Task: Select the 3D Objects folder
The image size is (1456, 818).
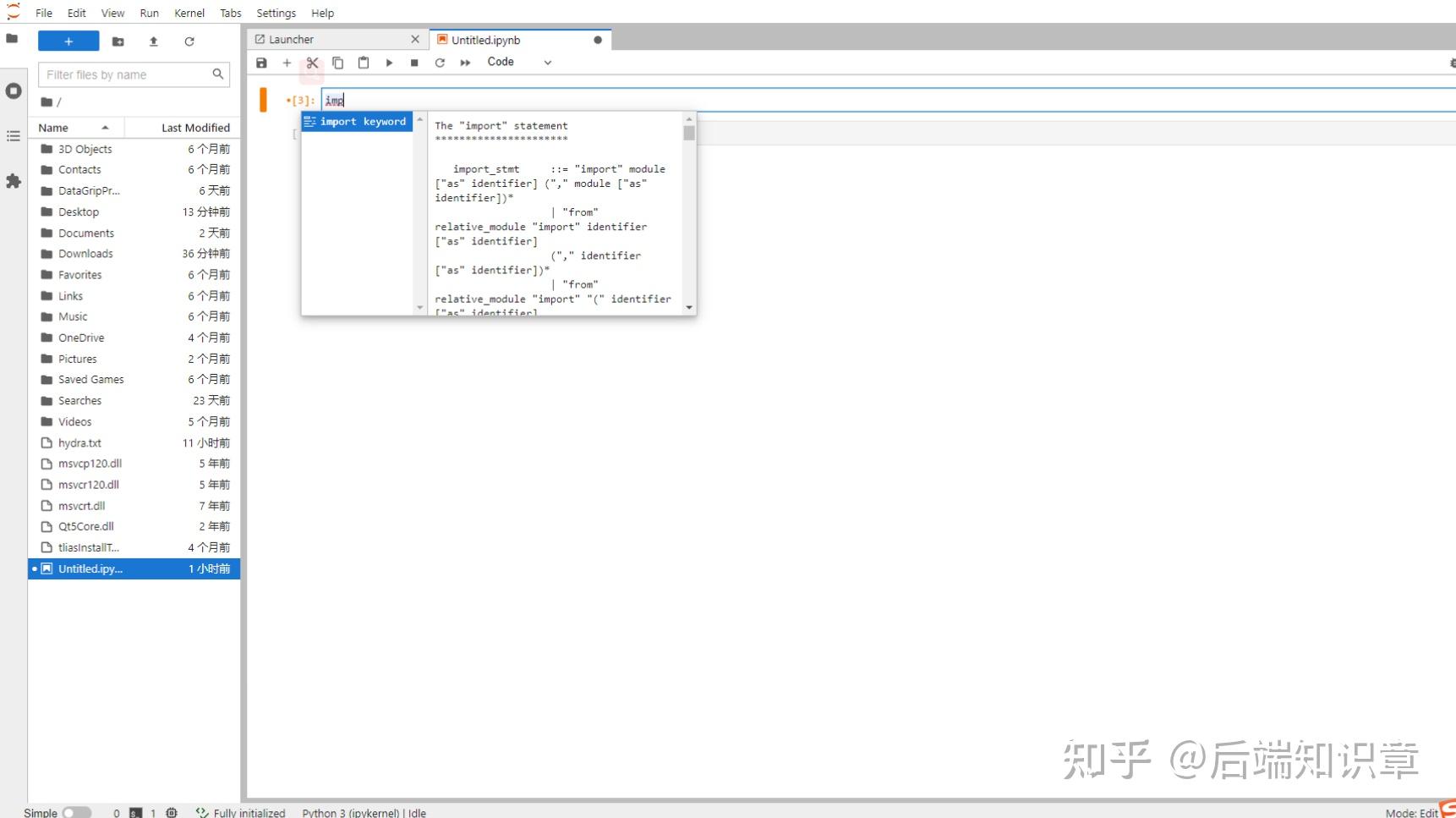Action: pos(134,149)
